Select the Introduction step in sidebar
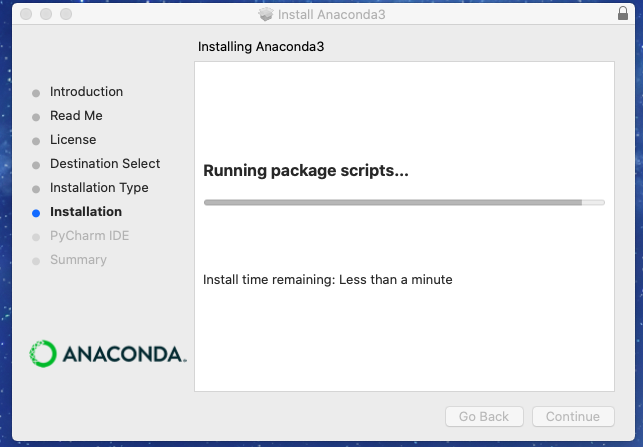 86,91
